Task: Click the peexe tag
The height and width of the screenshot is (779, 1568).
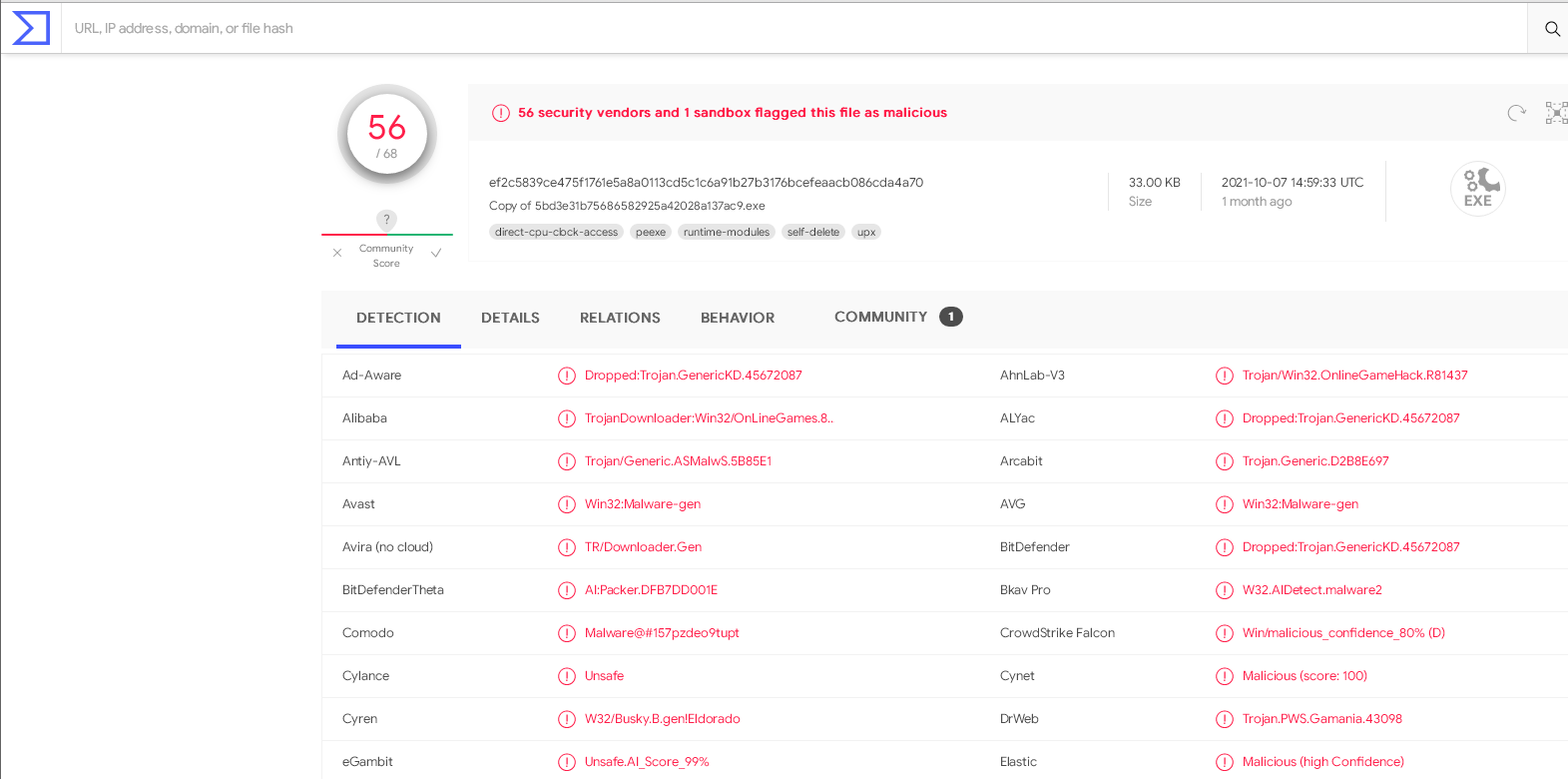Action: pyautogui.click(x=651, y=232)
